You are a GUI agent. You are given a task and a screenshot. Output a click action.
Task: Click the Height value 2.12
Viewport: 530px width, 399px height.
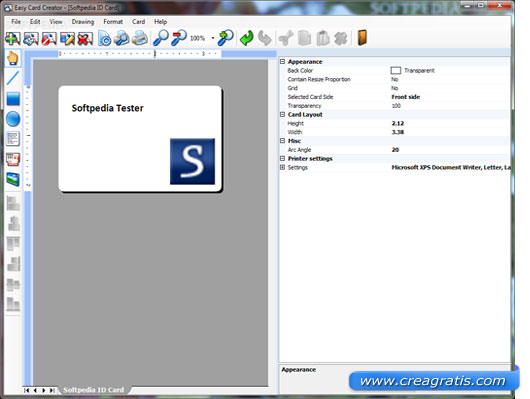[398, 123]
